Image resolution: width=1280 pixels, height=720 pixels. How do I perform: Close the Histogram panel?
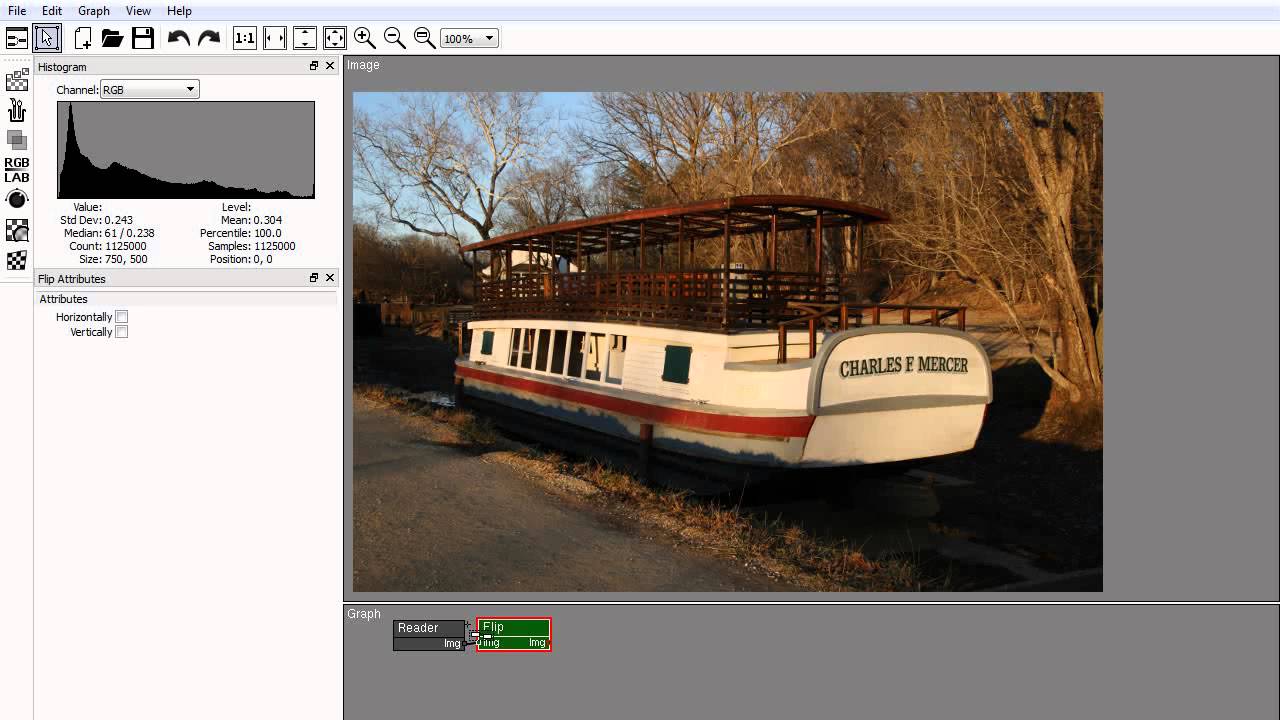point(330,66)
